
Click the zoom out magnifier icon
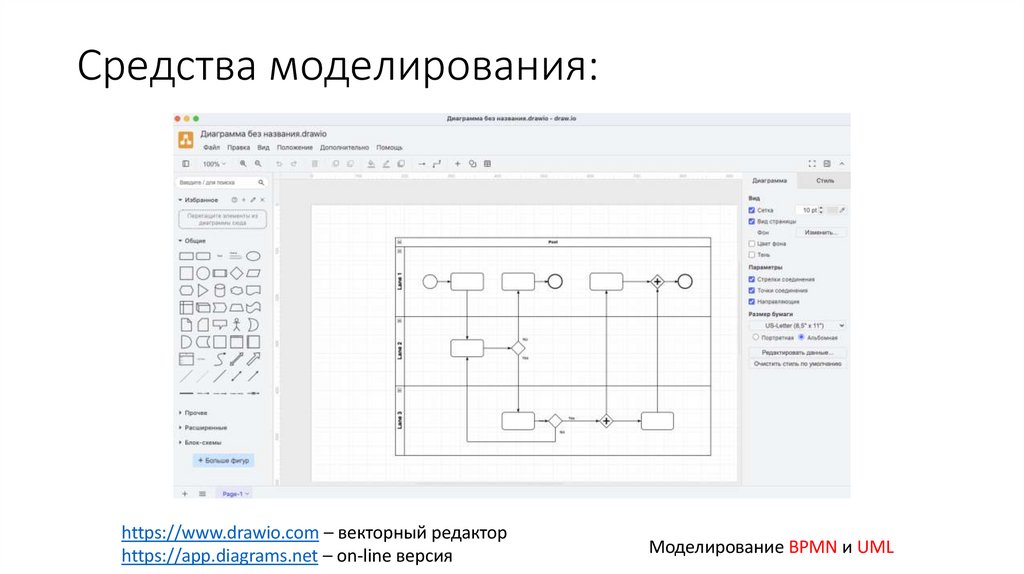point(258,164)
